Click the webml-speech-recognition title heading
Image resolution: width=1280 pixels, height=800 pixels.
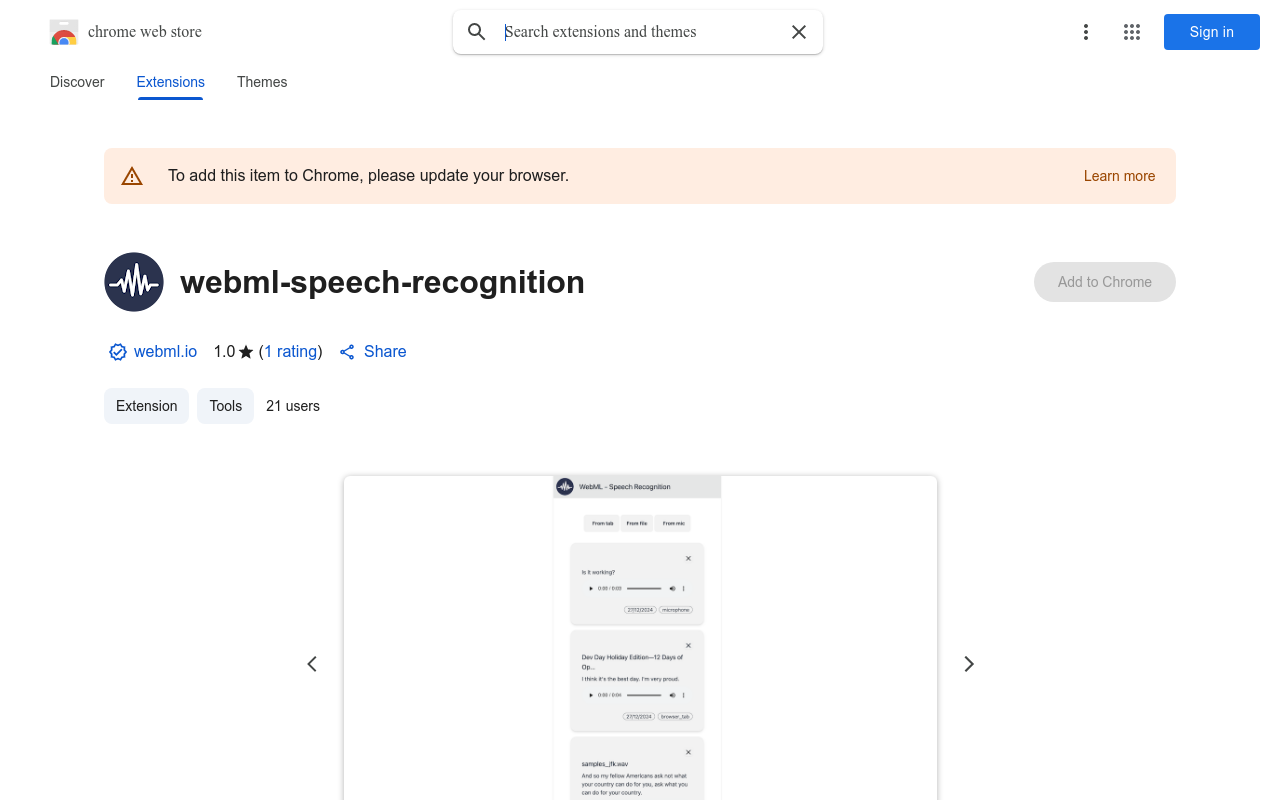pos(382,282)
